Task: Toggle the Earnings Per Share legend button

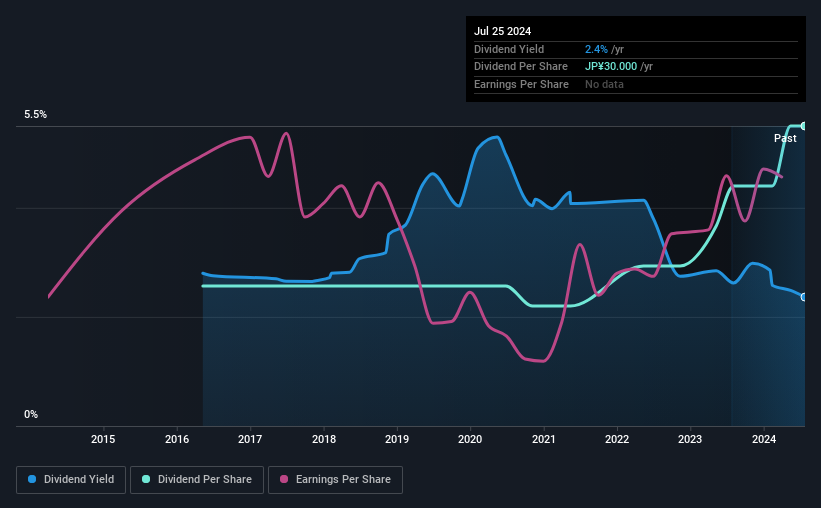Action: click(x=335, y=479)
